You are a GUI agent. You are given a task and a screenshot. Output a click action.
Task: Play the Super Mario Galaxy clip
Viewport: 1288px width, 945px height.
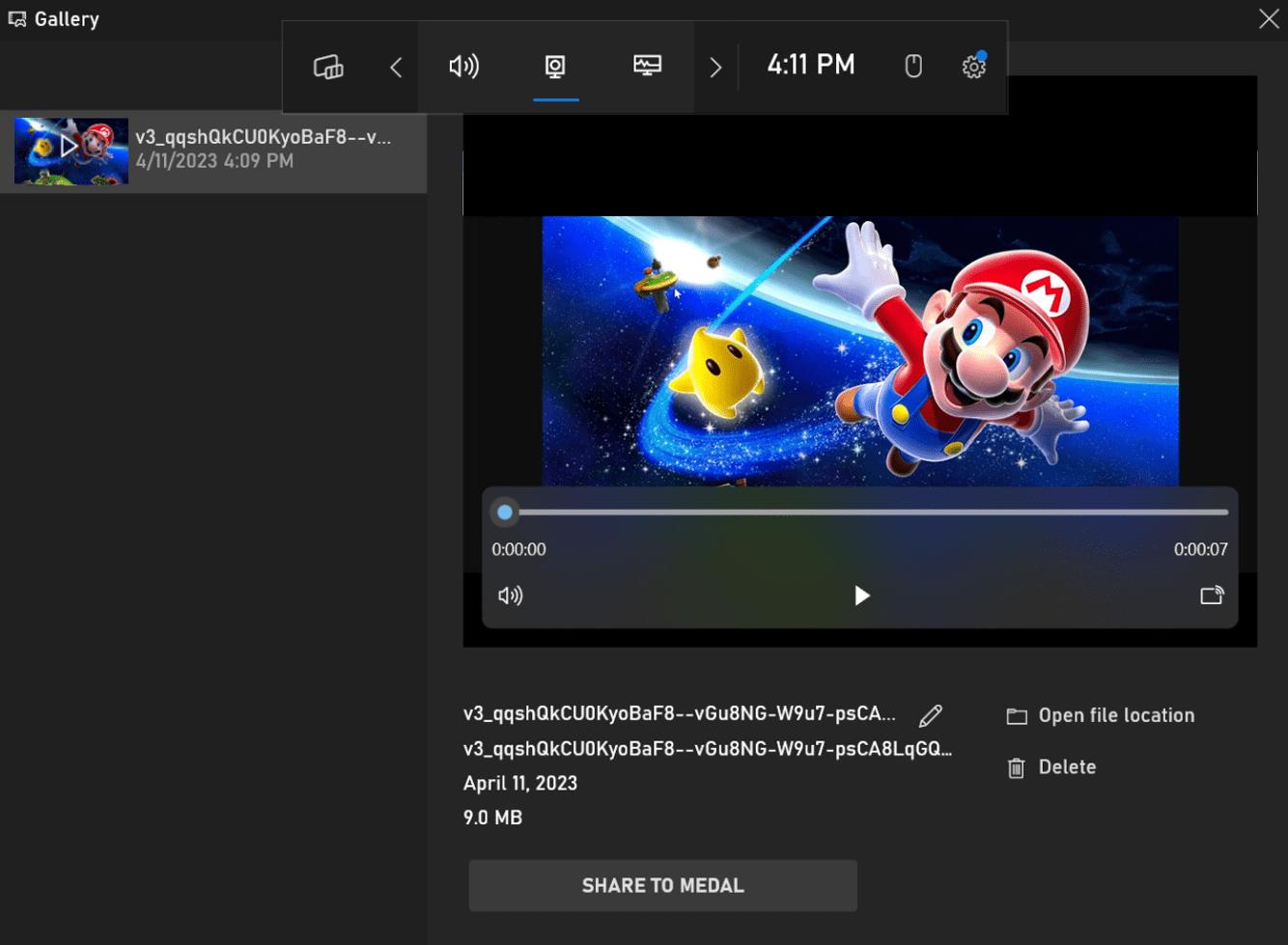pyautogui.click(x=860, y=596)
